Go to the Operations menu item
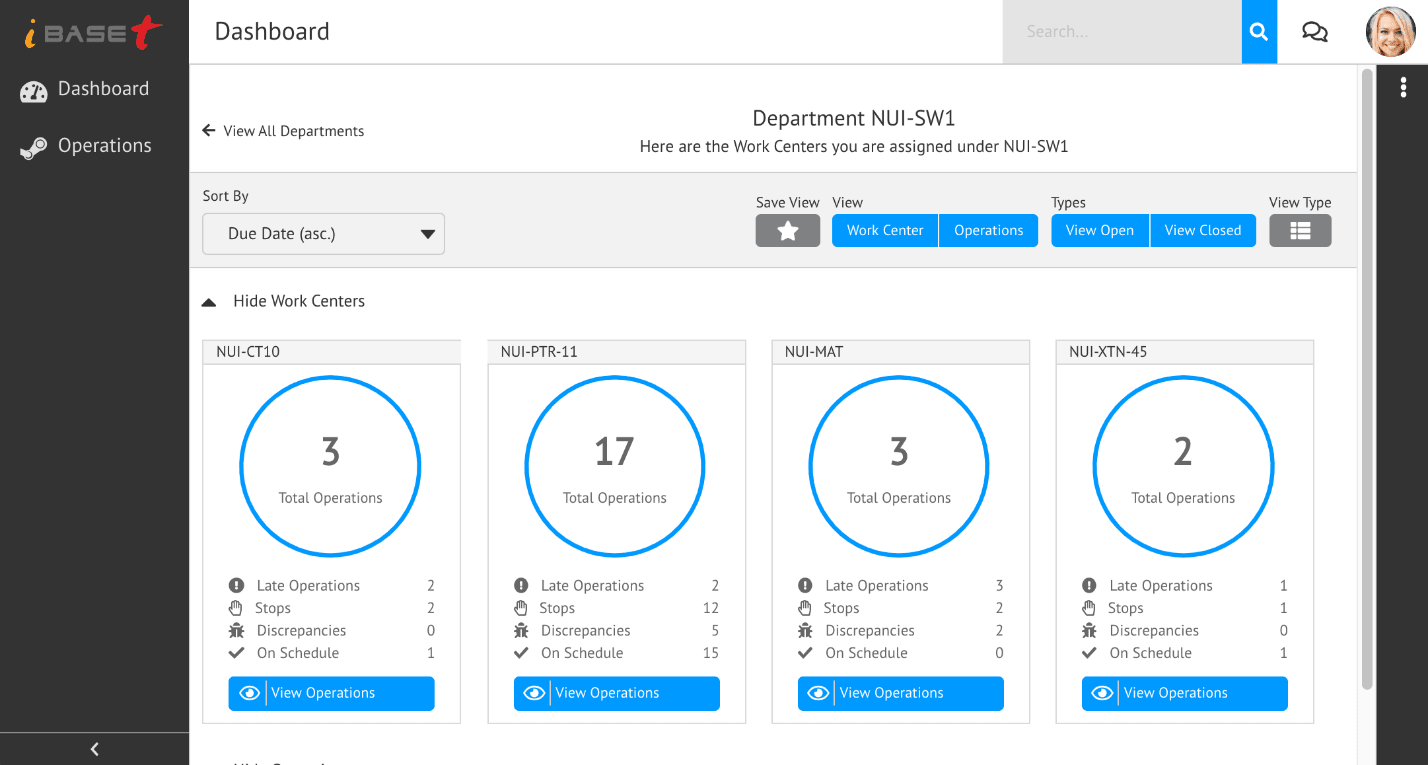The image size is (1428, 765). click(103, 145)
